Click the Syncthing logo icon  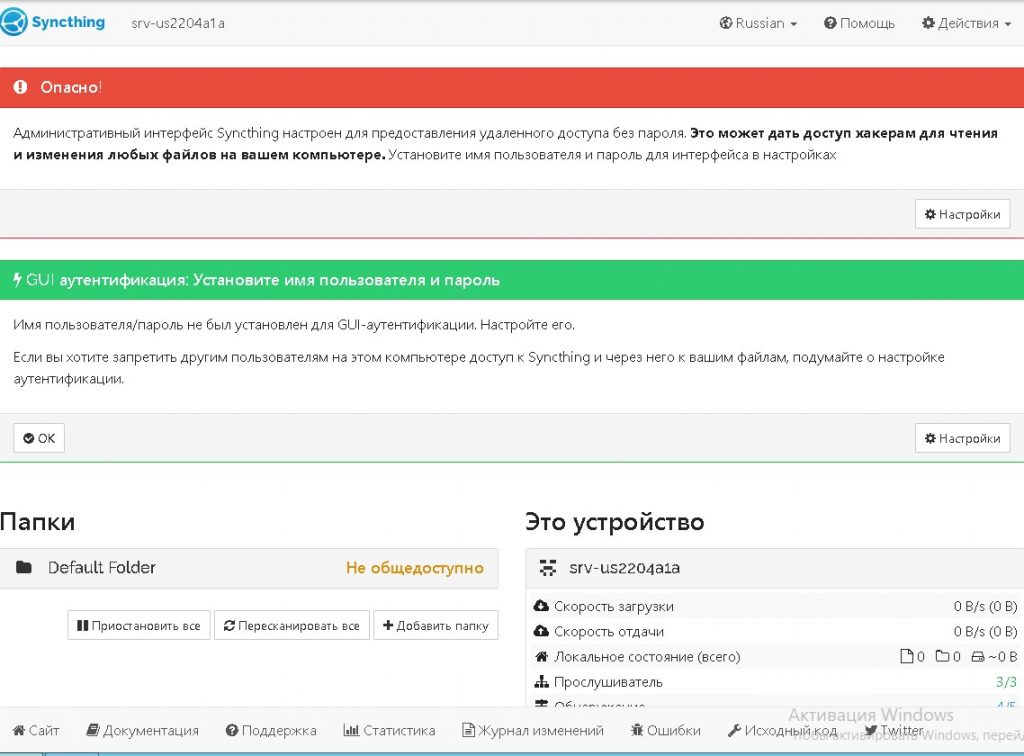(x=14, y=22)
